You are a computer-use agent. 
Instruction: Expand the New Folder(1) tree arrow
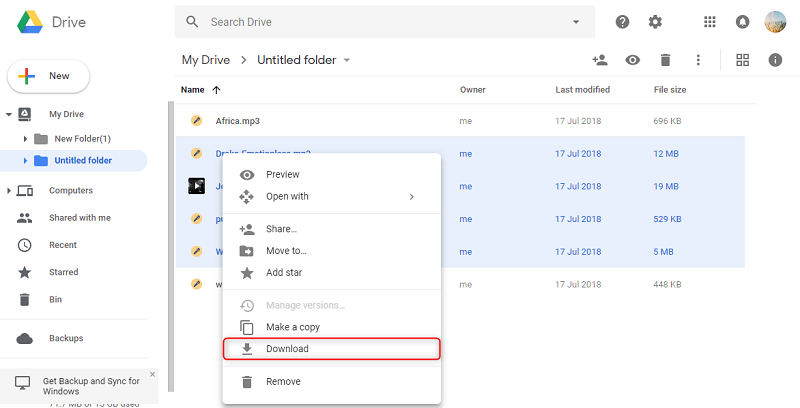25,139
